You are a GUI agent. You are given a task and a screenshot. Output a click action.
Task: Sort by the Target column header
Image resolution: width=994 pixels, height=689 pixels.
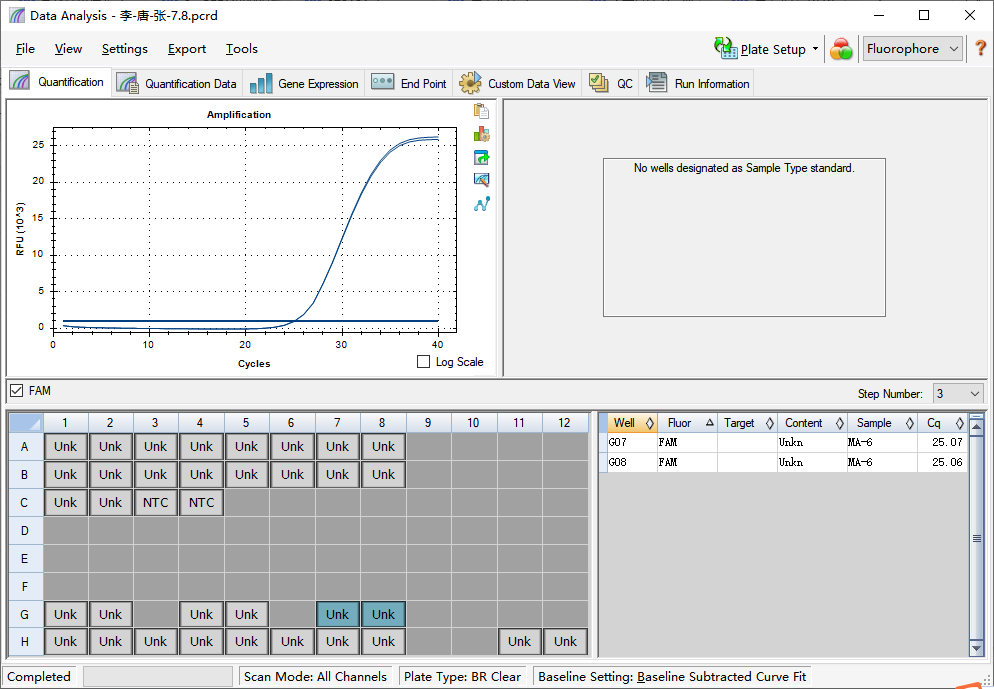click(747, 423)
